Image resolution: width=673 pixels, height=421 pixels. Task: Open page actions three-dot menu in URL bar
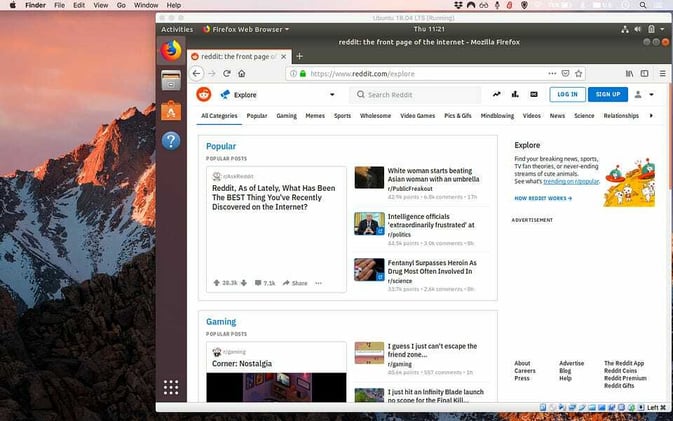[x=552, y=73]
